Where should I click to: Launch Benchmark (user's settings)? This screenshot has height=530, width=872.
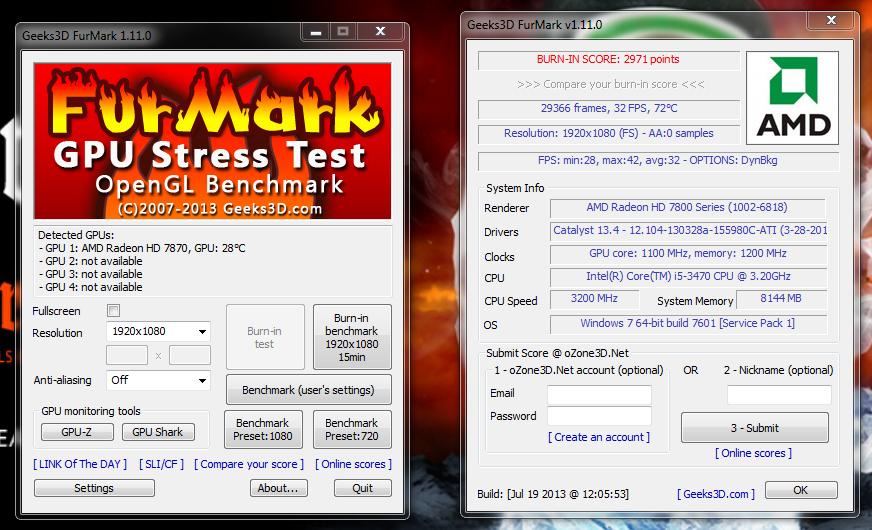[309, 390]
